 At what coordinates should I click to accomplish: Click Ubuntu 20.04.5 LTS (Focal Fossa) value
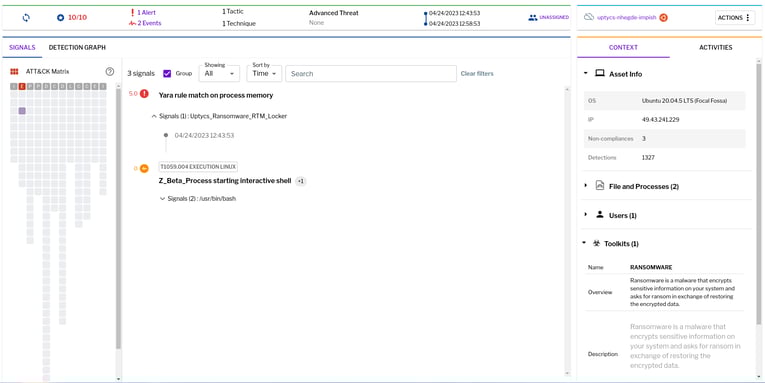click(x=684, y=101)
